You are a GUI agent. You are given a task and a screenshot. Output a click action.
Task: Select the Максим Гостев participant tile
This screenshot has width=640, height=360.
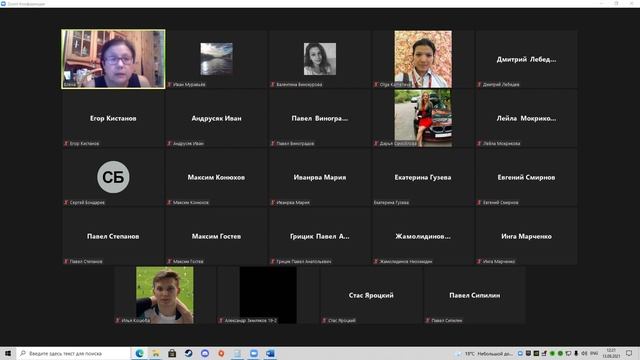pos(216,236)
